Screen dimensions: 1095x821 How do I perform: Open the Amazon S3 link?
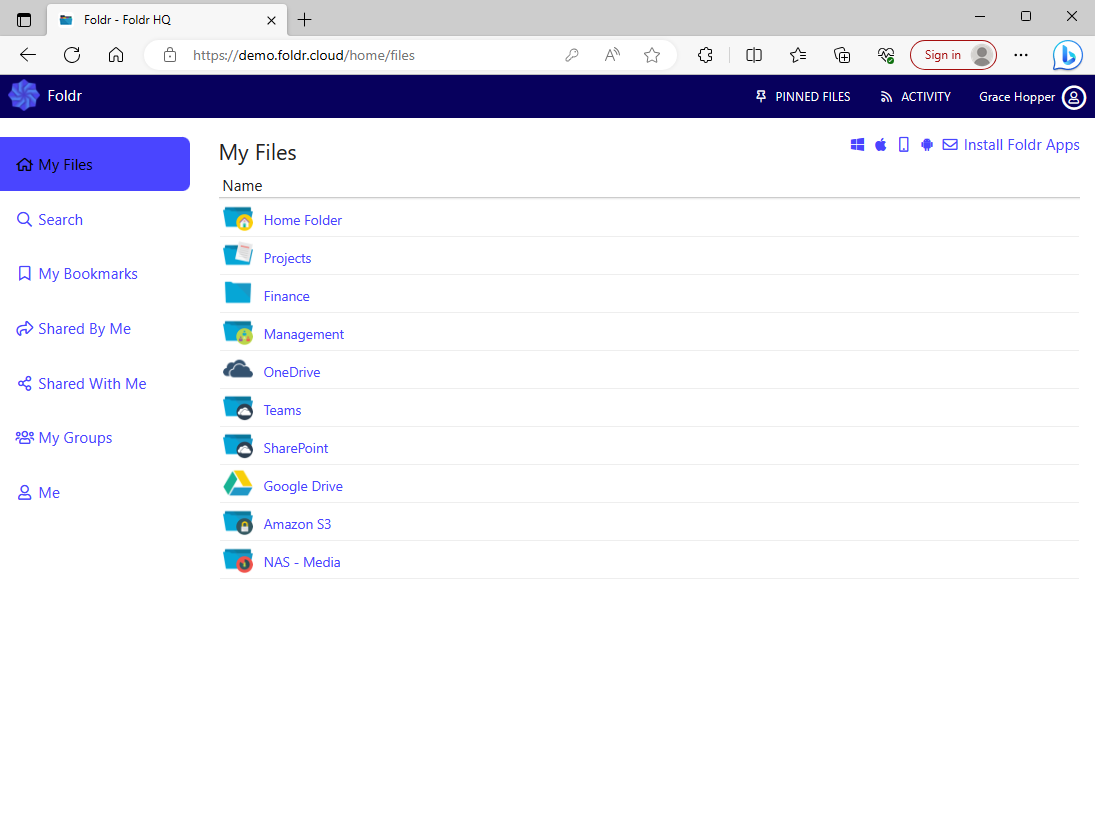(x=297, y=524)
